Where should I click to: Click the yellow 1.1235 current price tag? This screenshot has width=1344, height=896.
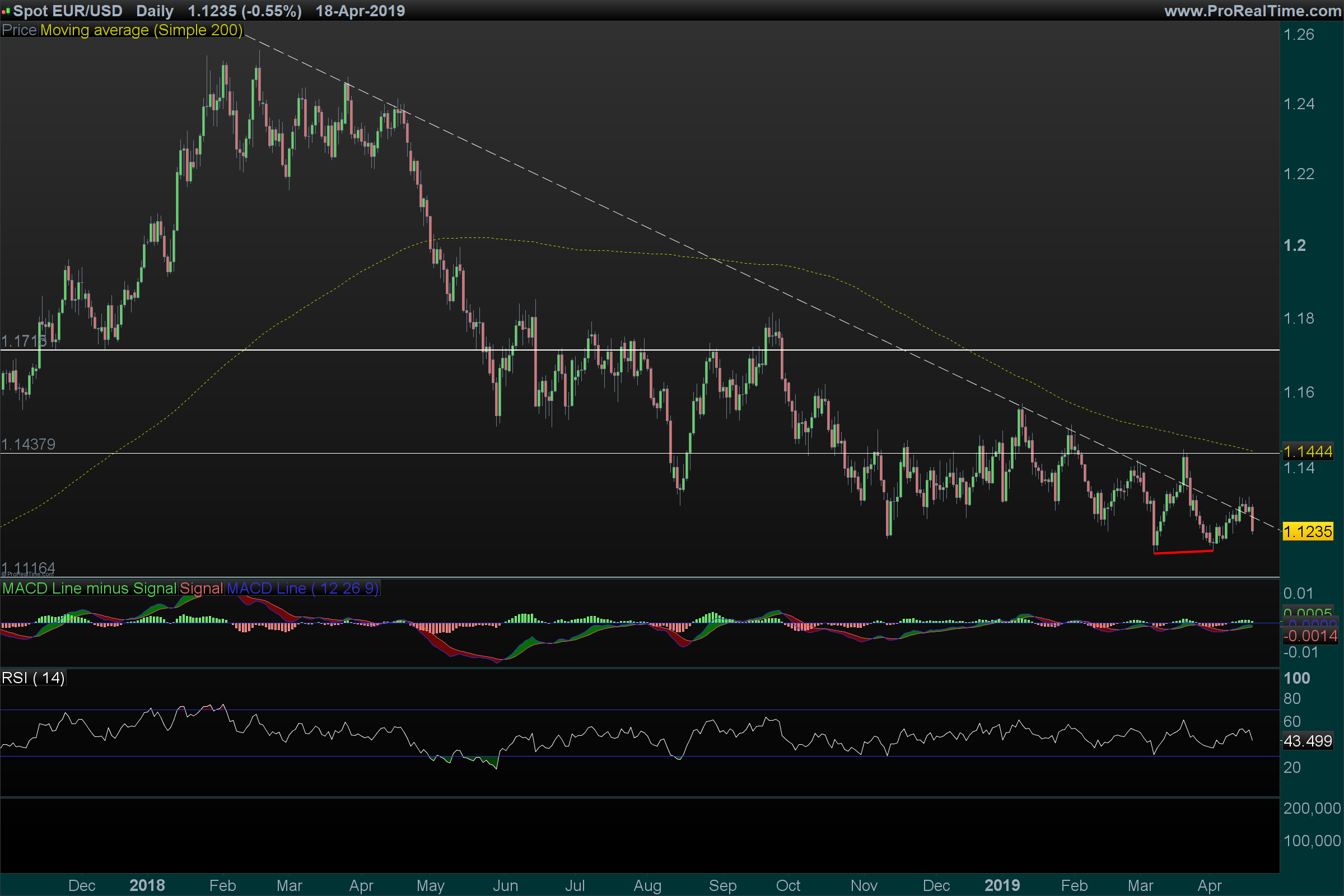[x=1308, y=532]
